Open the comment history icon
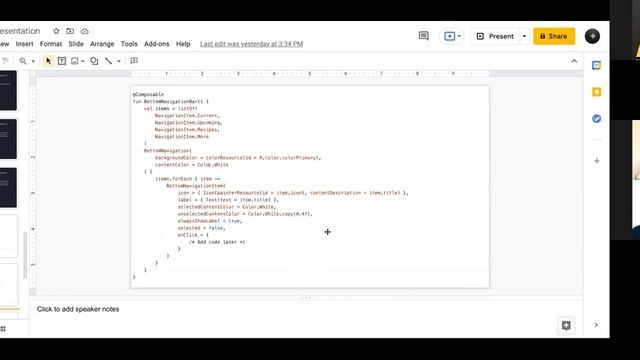 click(x=424, y=36)
